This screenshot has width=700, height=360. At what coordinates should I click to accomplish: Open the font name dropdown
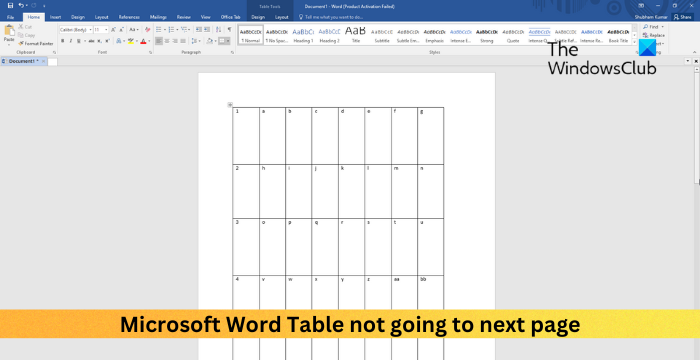91,29
